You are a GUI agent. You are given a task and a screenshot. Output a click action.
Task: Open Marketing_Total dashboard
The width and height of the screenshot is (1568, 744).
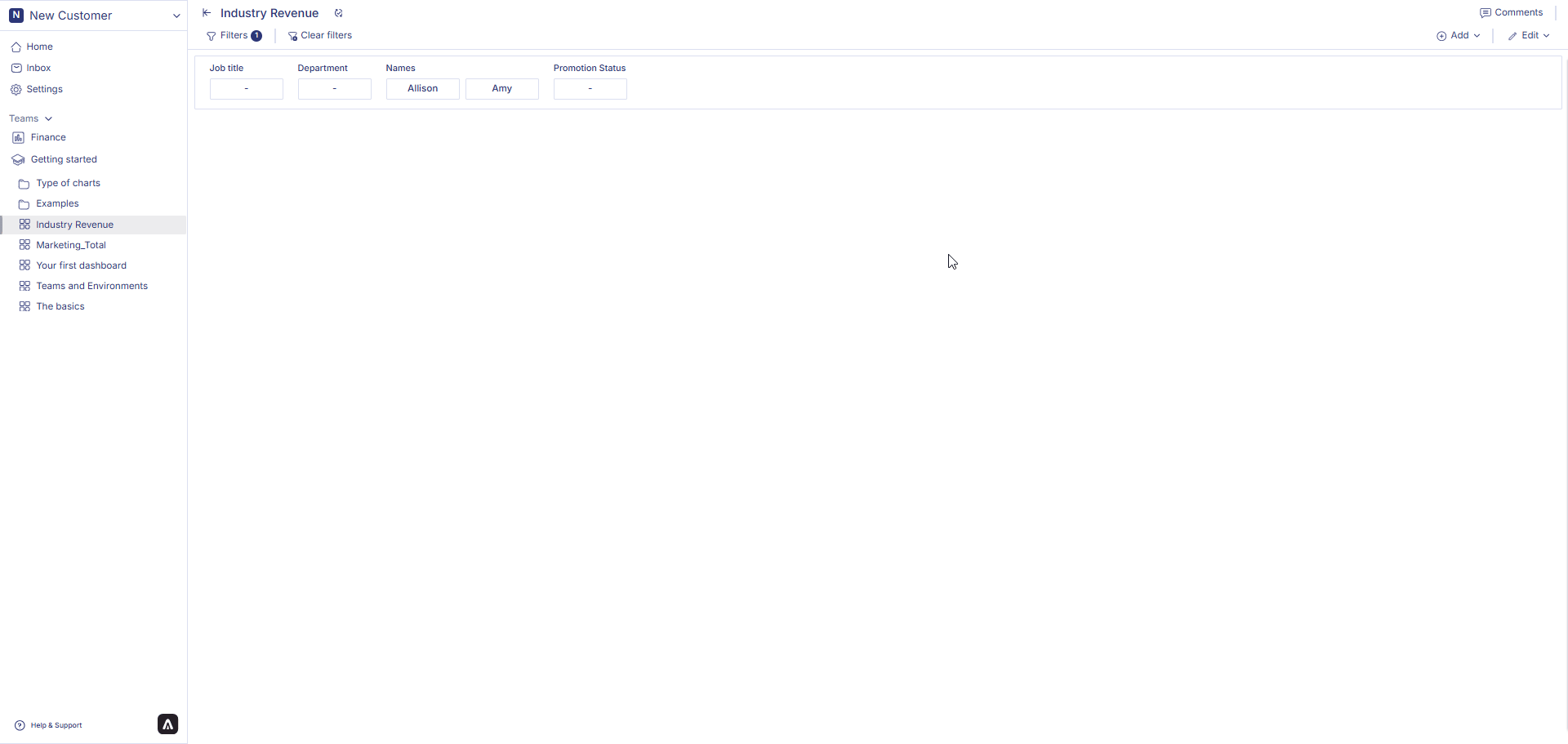pyautogui.click(x=71, y=245)
